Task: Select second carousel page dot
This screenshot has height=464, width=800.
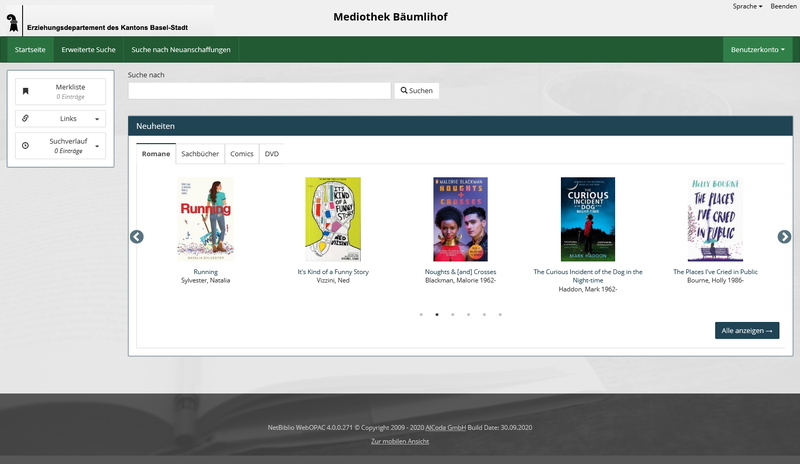Action: [437, 314]
